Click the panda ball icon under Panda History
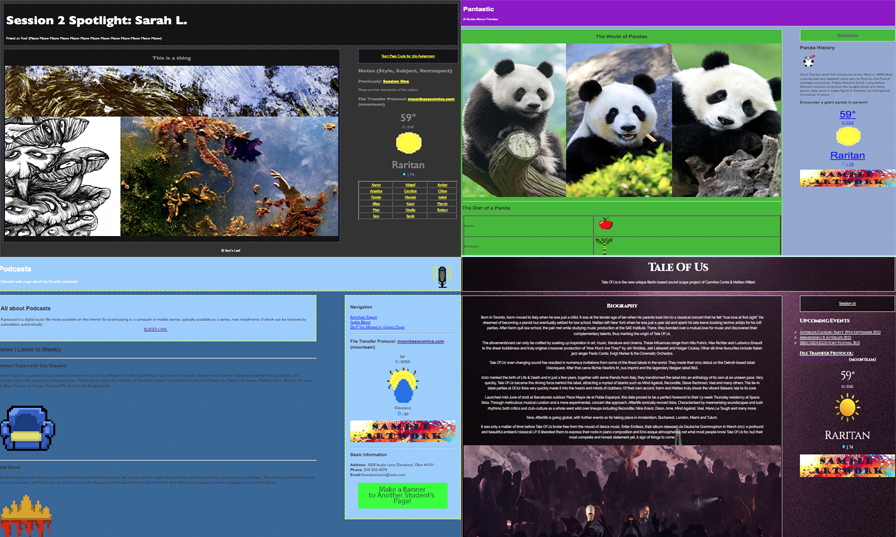 pyautogui.click(x=808, y=61)
